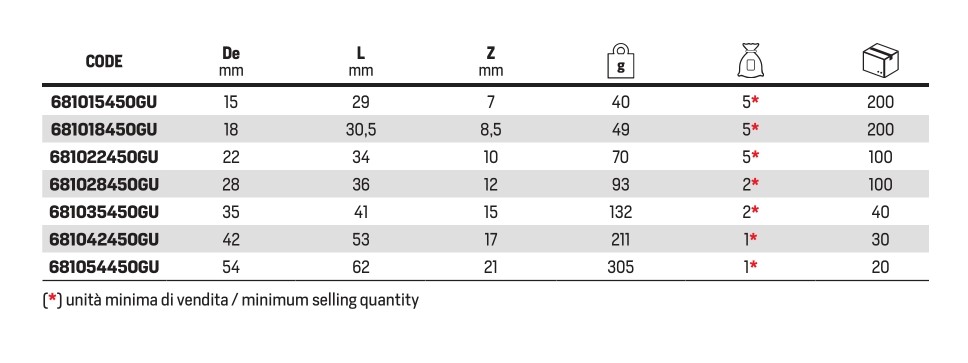Select the CODE column header

point(104,61)
